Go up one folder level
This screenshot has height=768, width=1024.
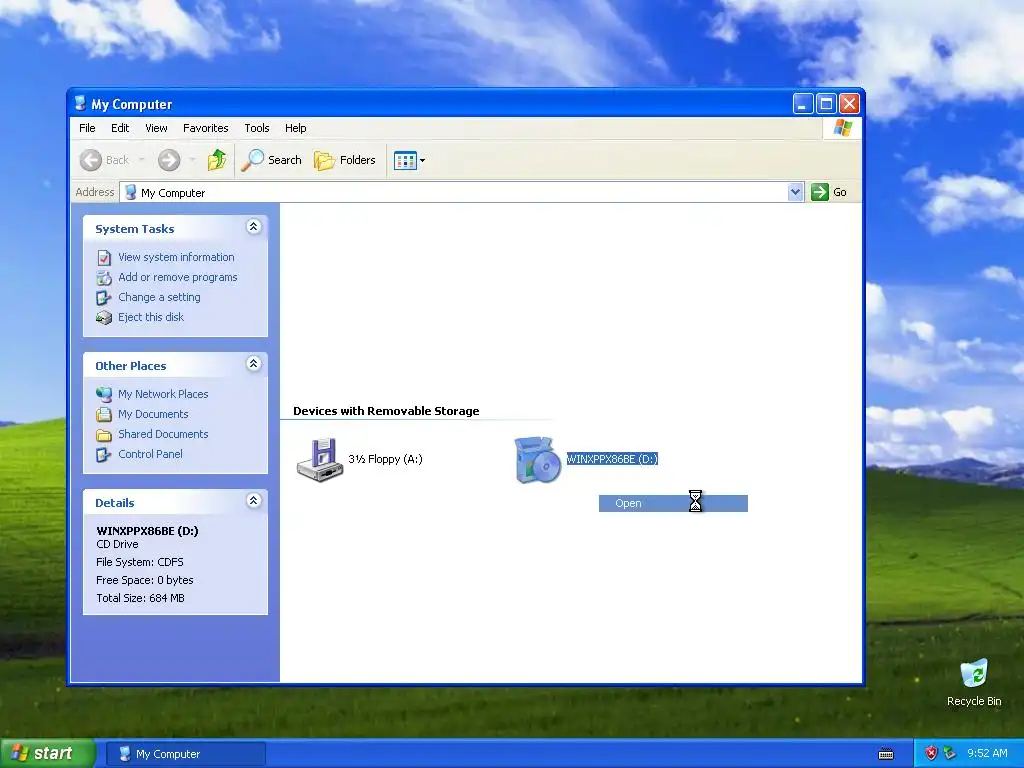point(217,160)
